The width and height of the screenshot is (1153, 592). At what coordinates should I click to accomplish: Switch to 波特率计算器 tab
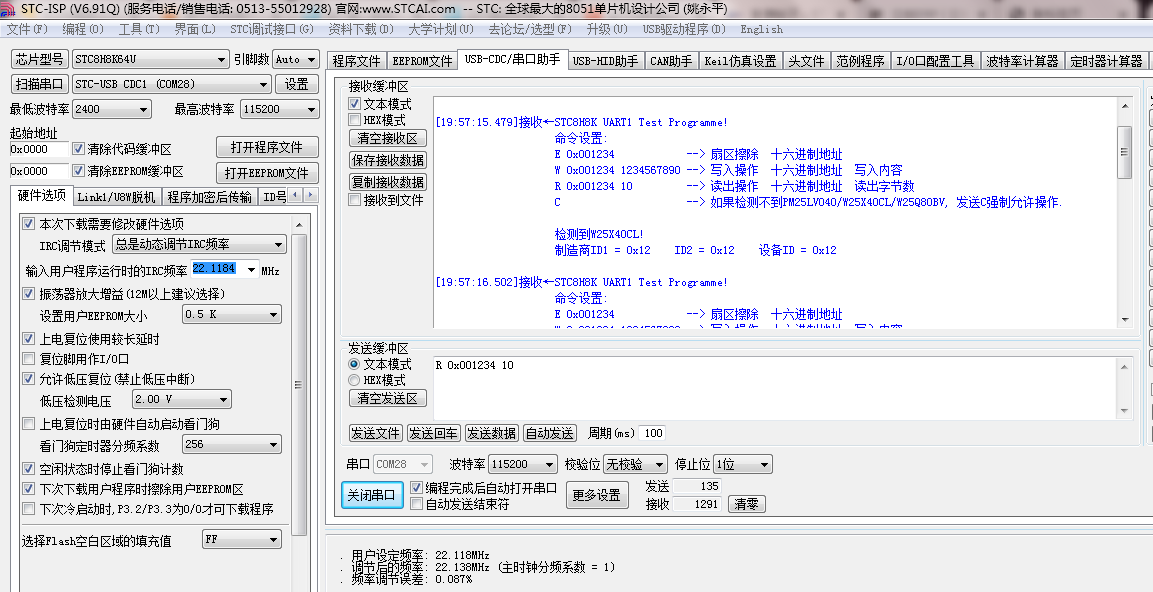[x=1022, y=61]
